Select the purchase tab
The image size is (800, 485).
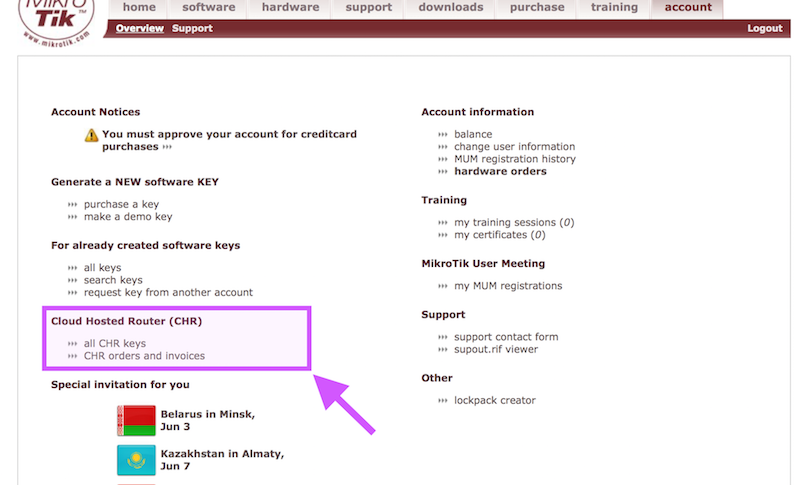point(537,8)
